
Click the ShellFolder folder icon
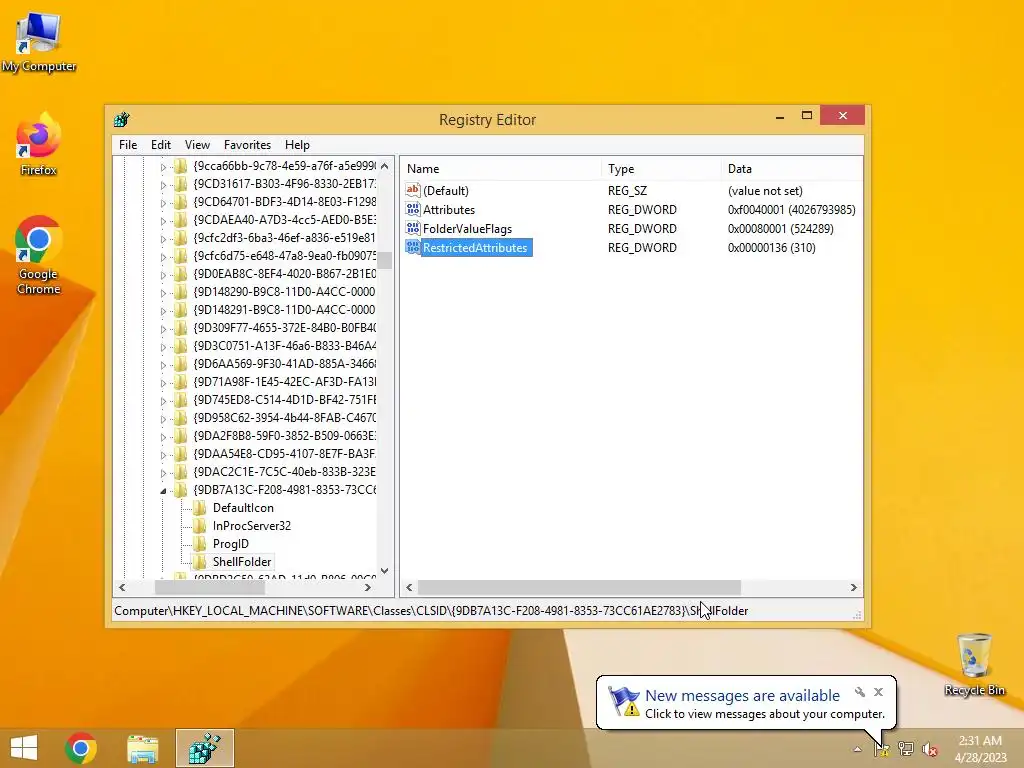pyautogui.click(x=200, y=562)
